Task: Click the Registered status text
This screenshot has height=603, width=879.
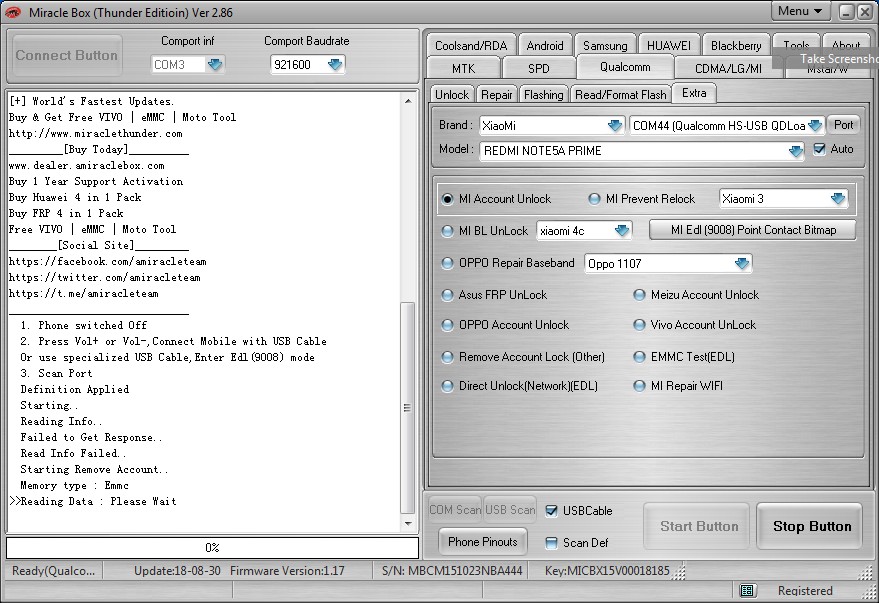Action: [x=805, y=591]
